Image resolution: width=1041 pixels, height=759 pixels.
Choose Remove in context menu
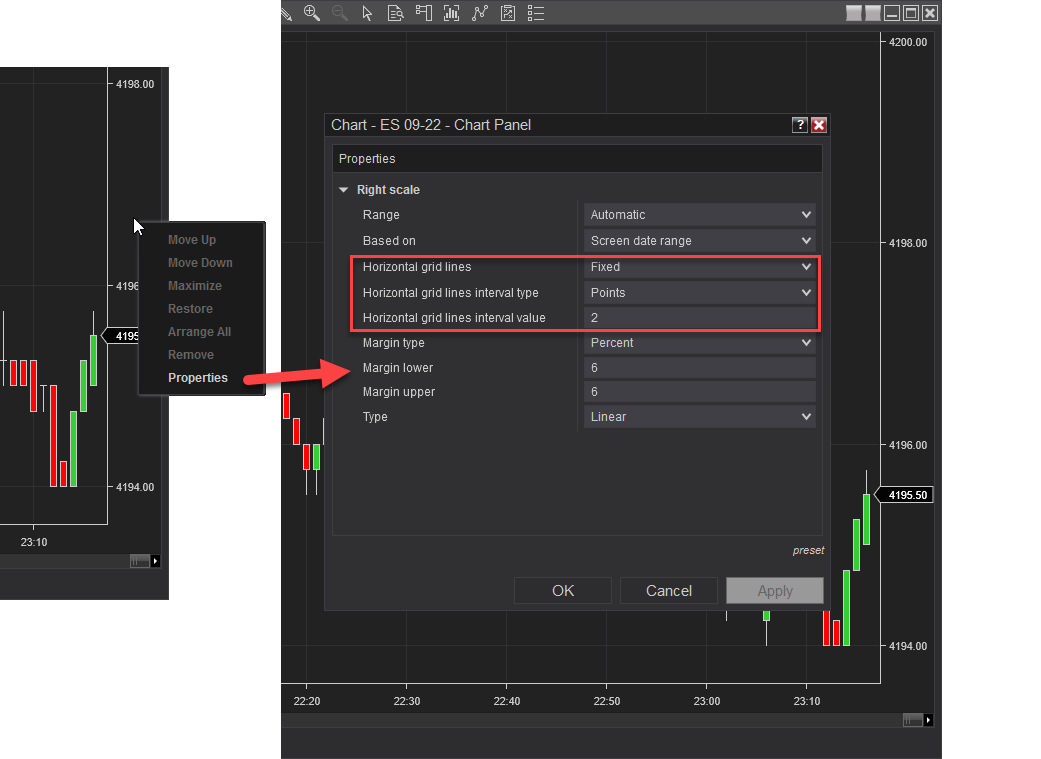click(191, 355)
